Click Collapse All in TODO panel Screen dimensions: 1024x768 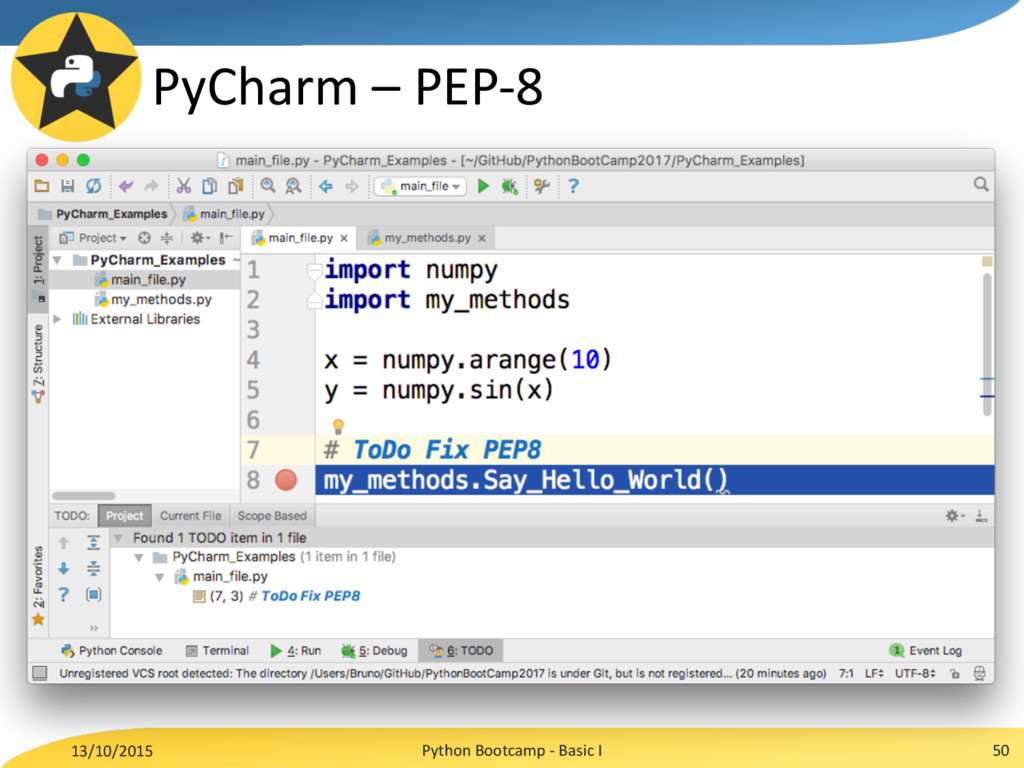pyautogui.click(x=93, y=568)
